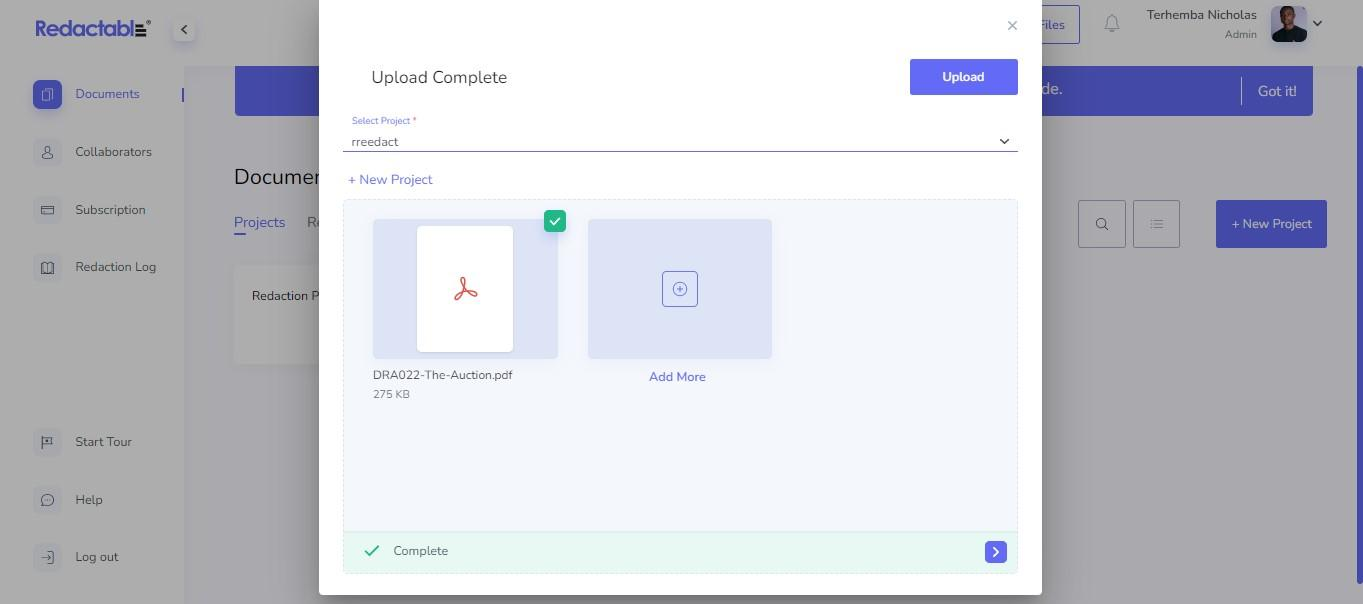This screenshot has height=604, width=1363.
Task: Open Subscription from the sidebar
Action: 110,210
